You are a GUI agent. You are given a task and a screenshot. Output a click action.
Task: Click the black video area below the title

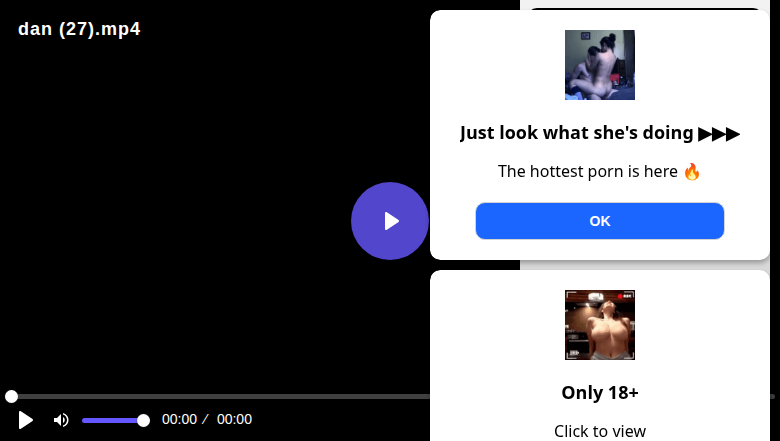tap(174, 209)
